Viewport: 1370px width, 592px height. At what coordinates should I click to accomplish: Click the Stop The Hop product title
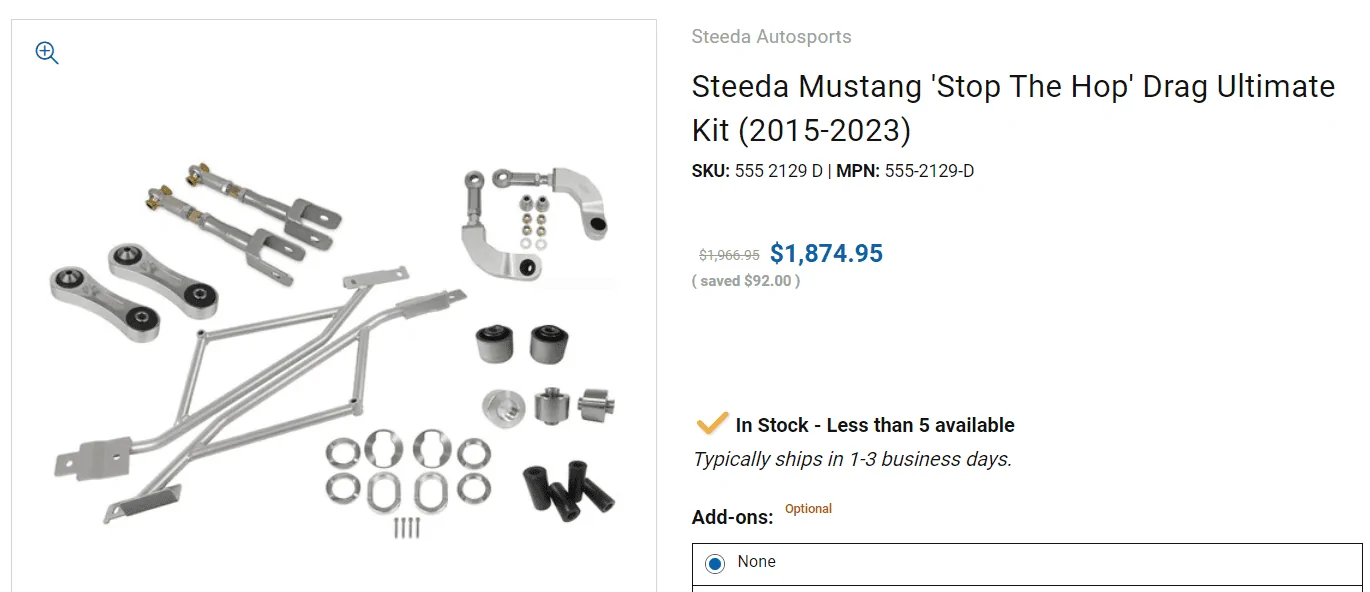(x=1013, y=108)
